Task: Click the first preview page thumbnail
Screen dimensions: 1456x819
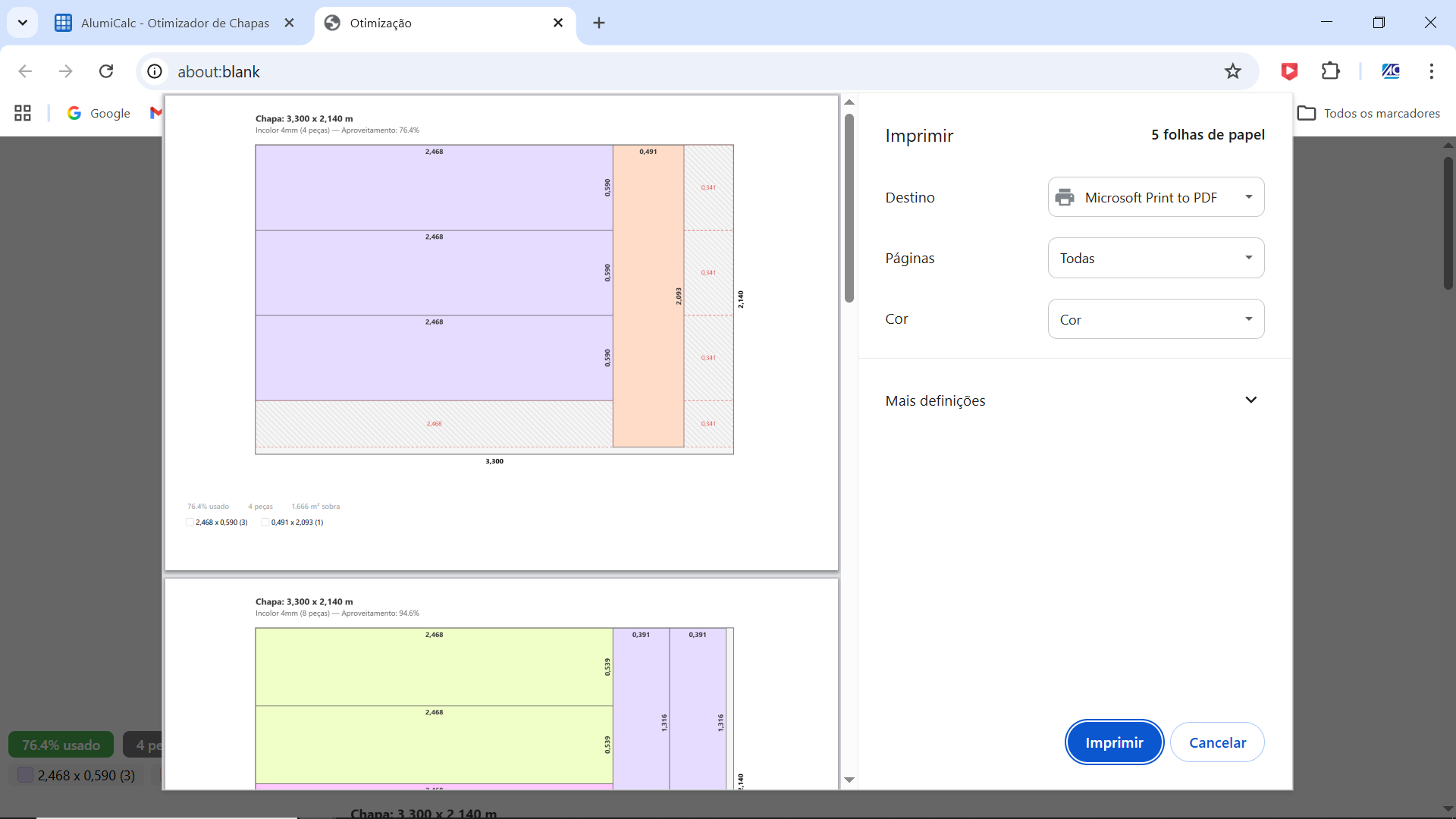Action: pos(501,332)
